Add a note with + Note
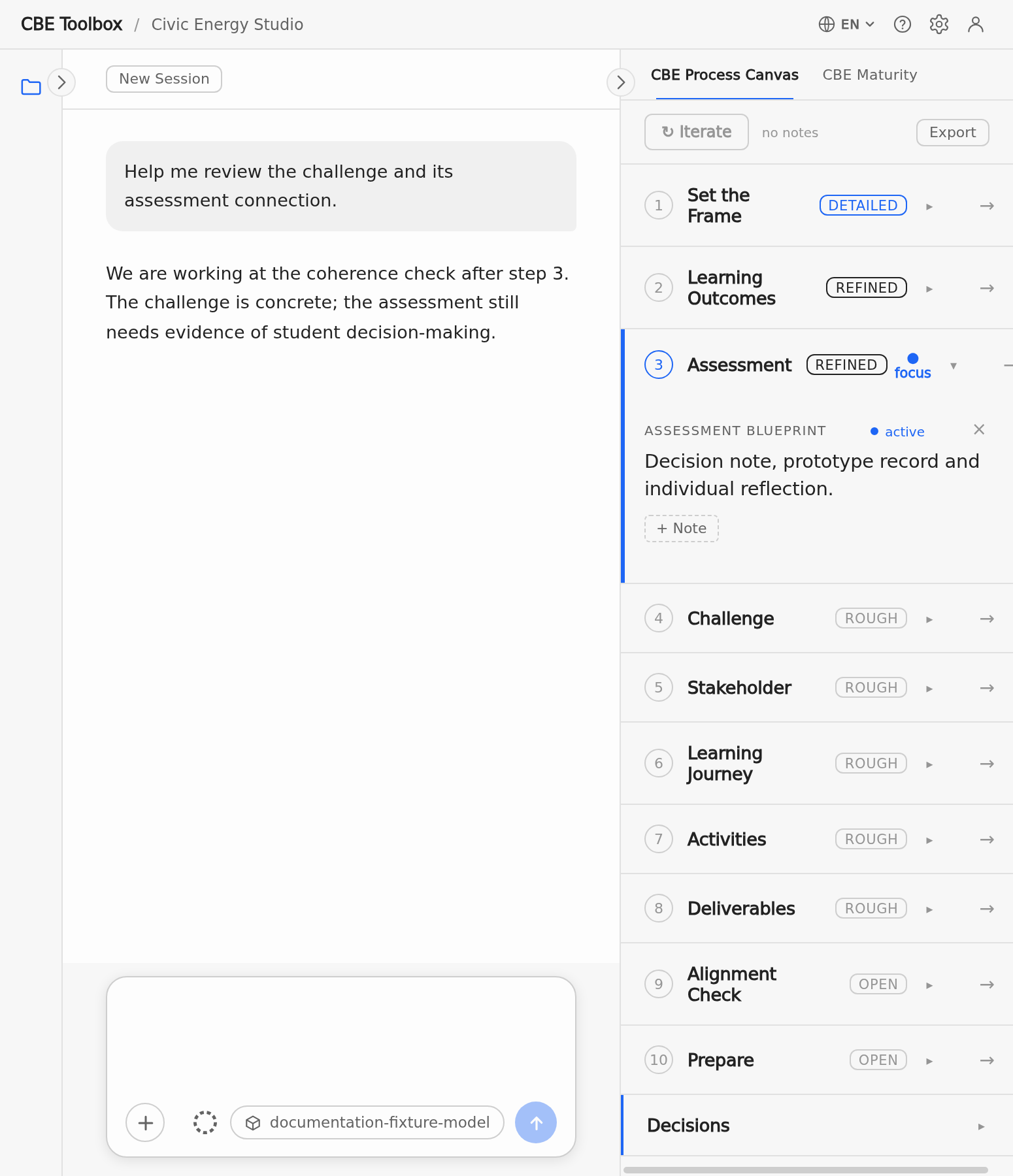This screenshot has height=1176, width=1013. [x=682, y=528]
